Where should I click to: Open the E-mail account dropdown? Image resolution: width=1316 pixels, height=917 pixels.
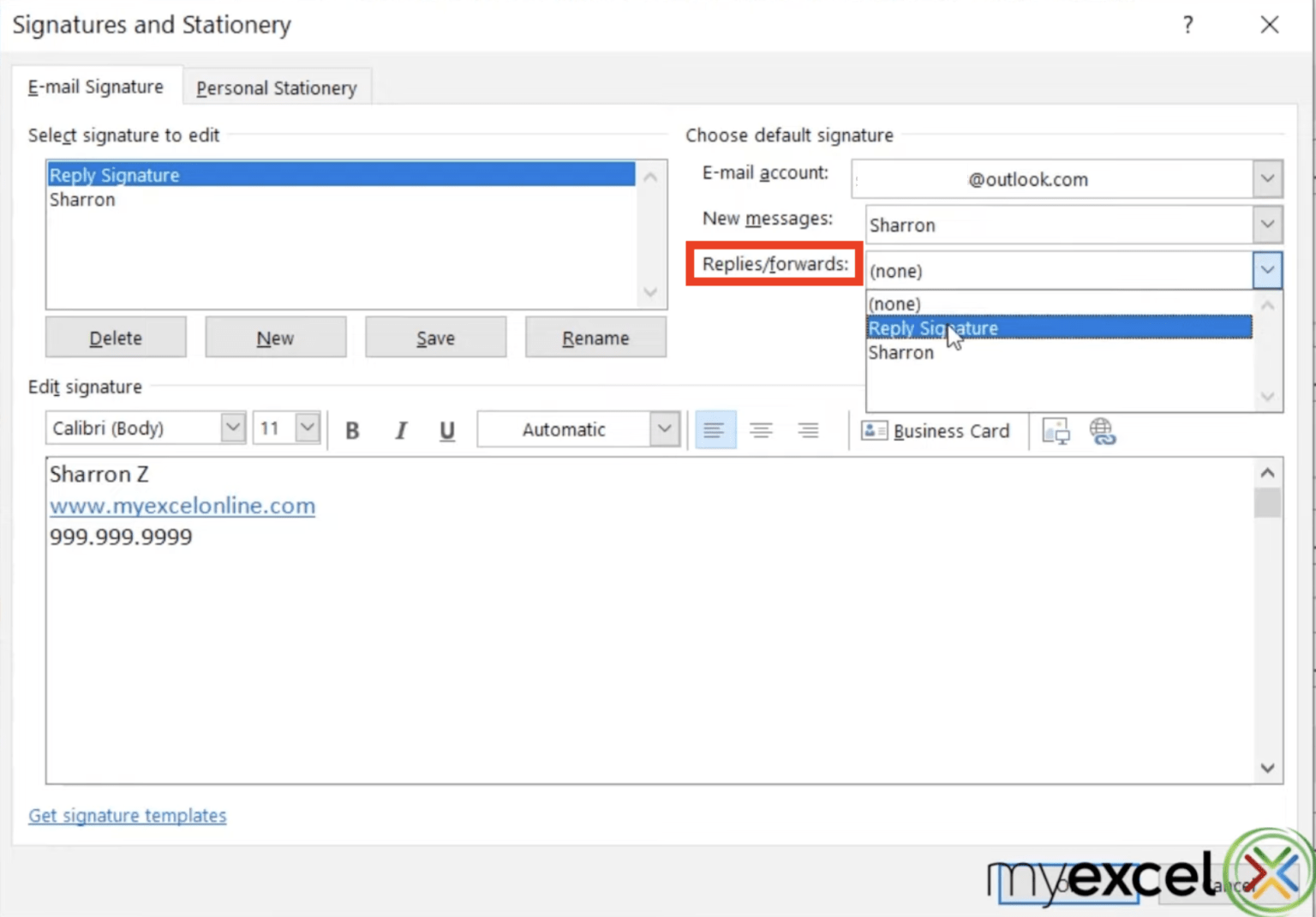point(1267,178)
